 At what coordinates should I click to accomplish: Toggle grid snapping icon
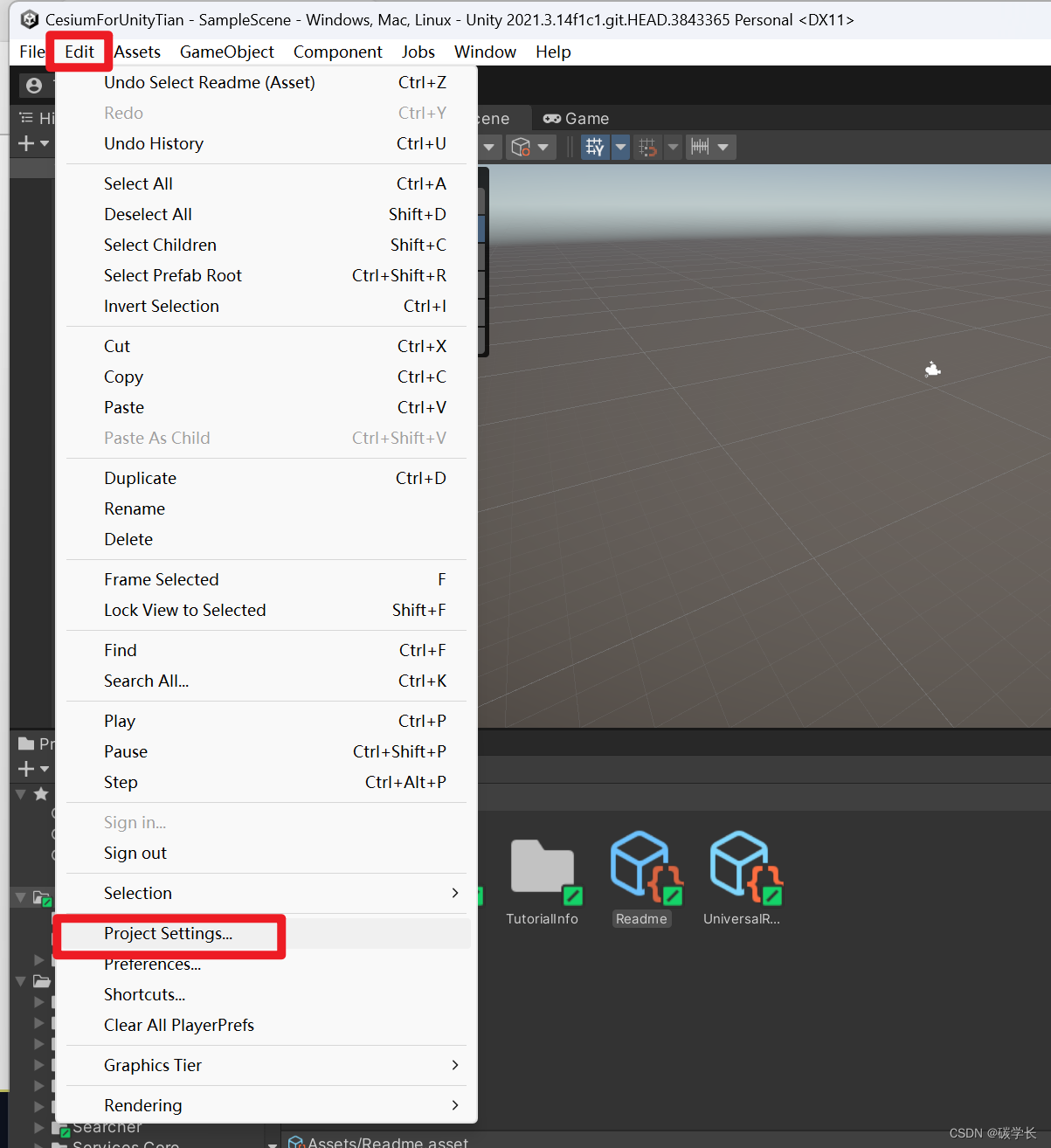tap(647, 147)
